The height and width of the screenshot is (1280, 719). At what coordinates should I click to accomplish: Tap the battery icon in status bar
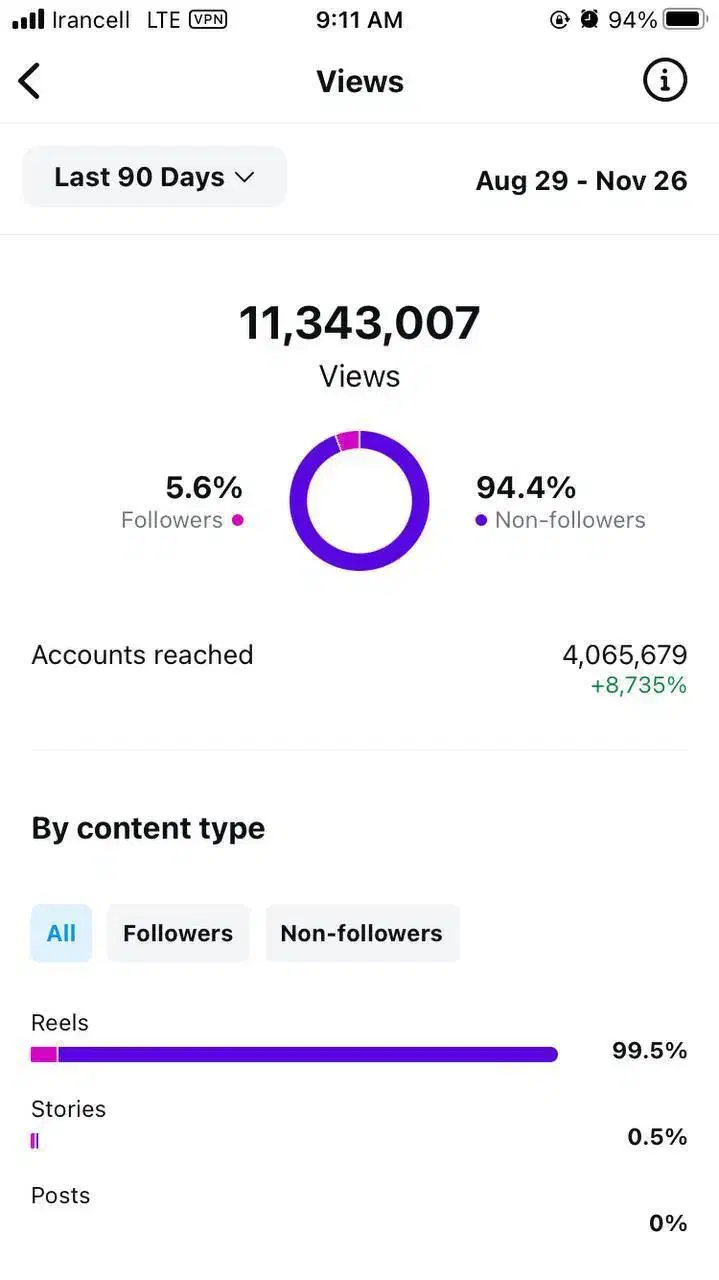(684, 19)
